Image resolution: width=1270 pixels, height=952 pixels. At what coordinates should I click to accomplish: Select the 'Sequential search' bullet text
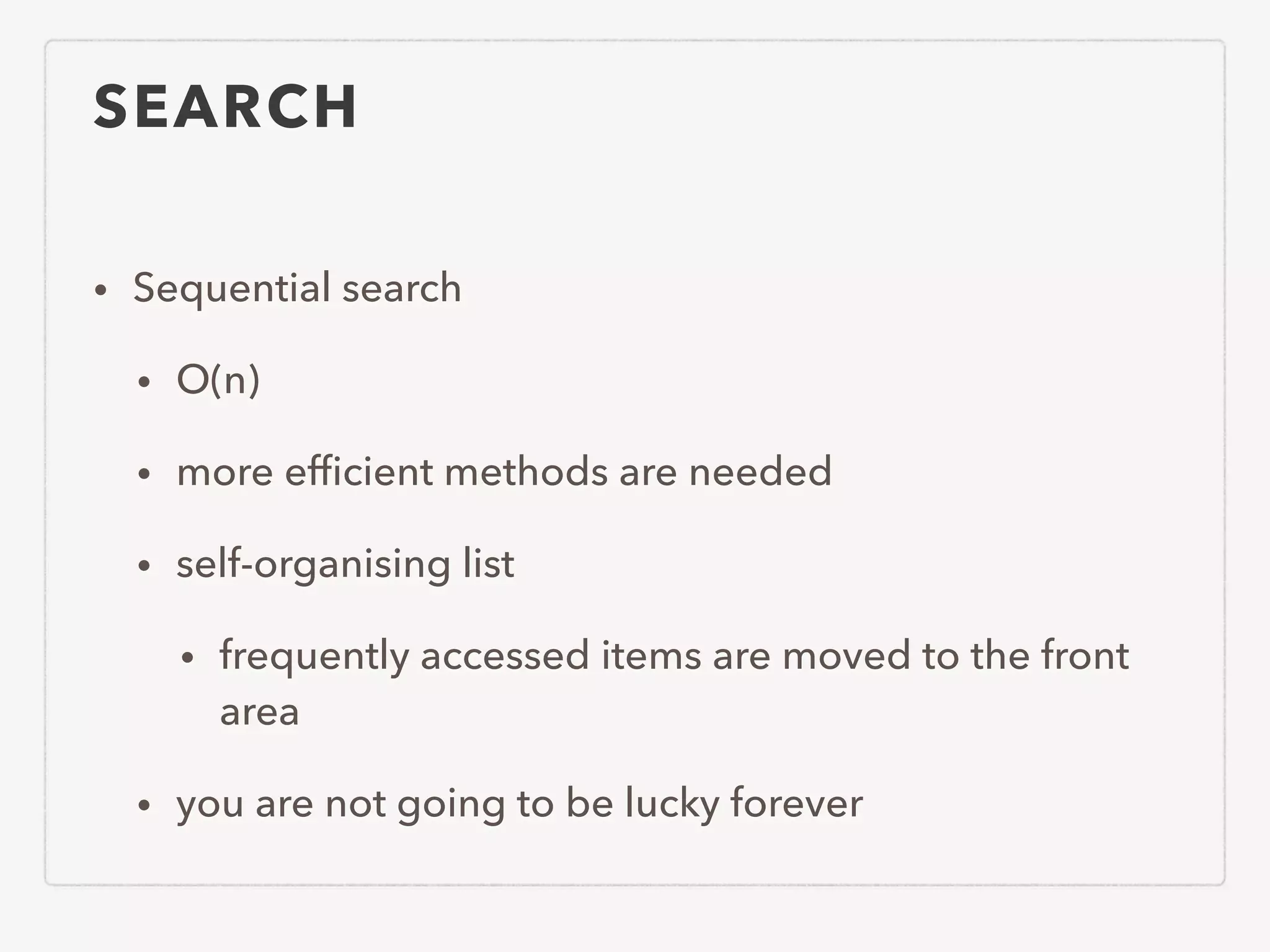point(297,288)
